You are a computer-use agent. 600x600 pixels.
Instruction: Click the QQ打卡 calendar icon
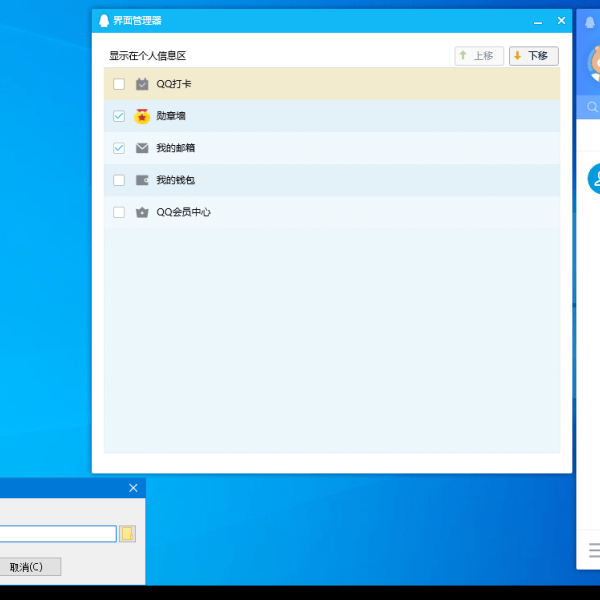(x=142, y=84)
